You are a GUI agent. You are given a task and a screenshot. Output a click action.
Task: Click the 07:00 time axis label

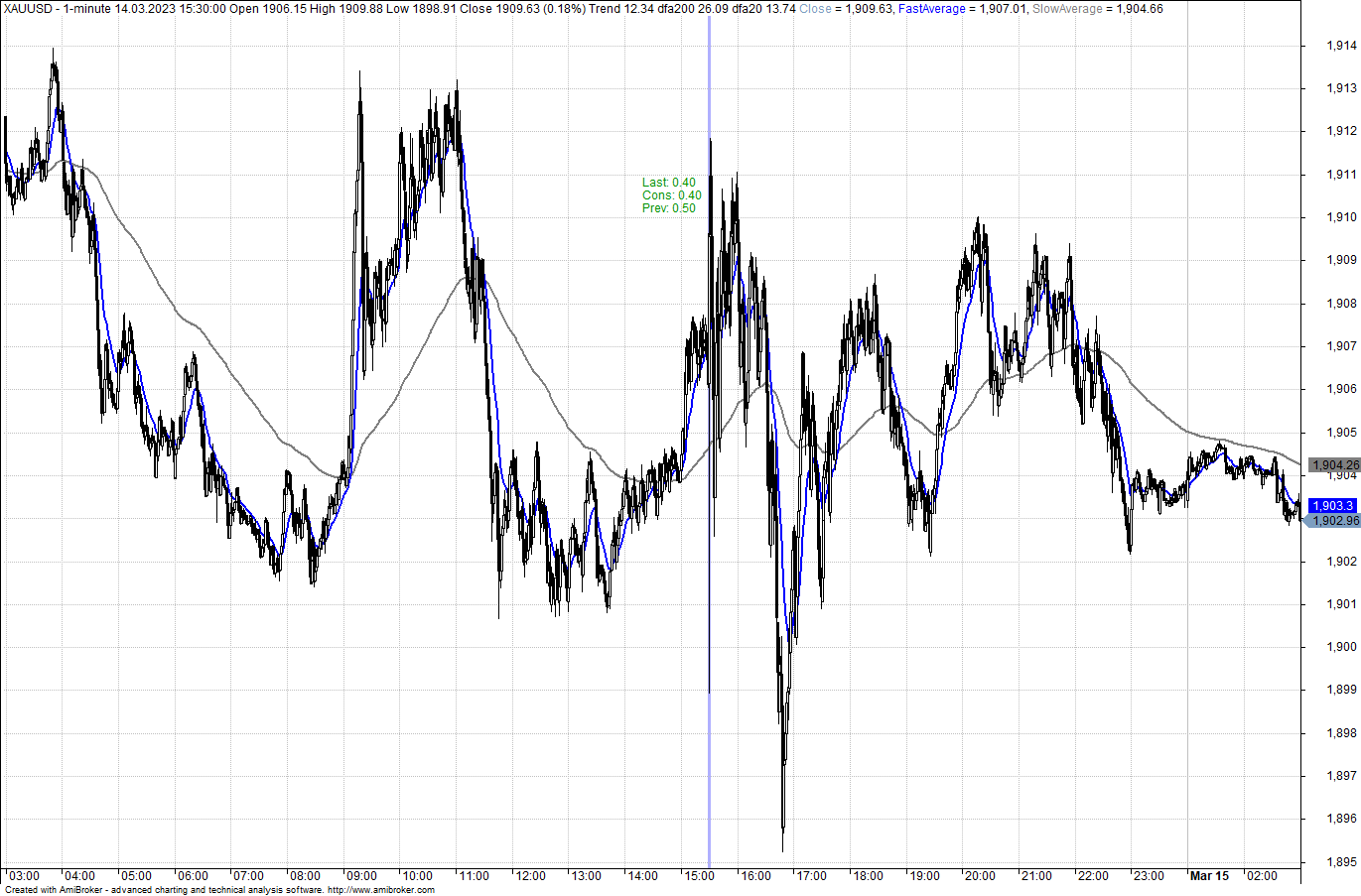248,876
